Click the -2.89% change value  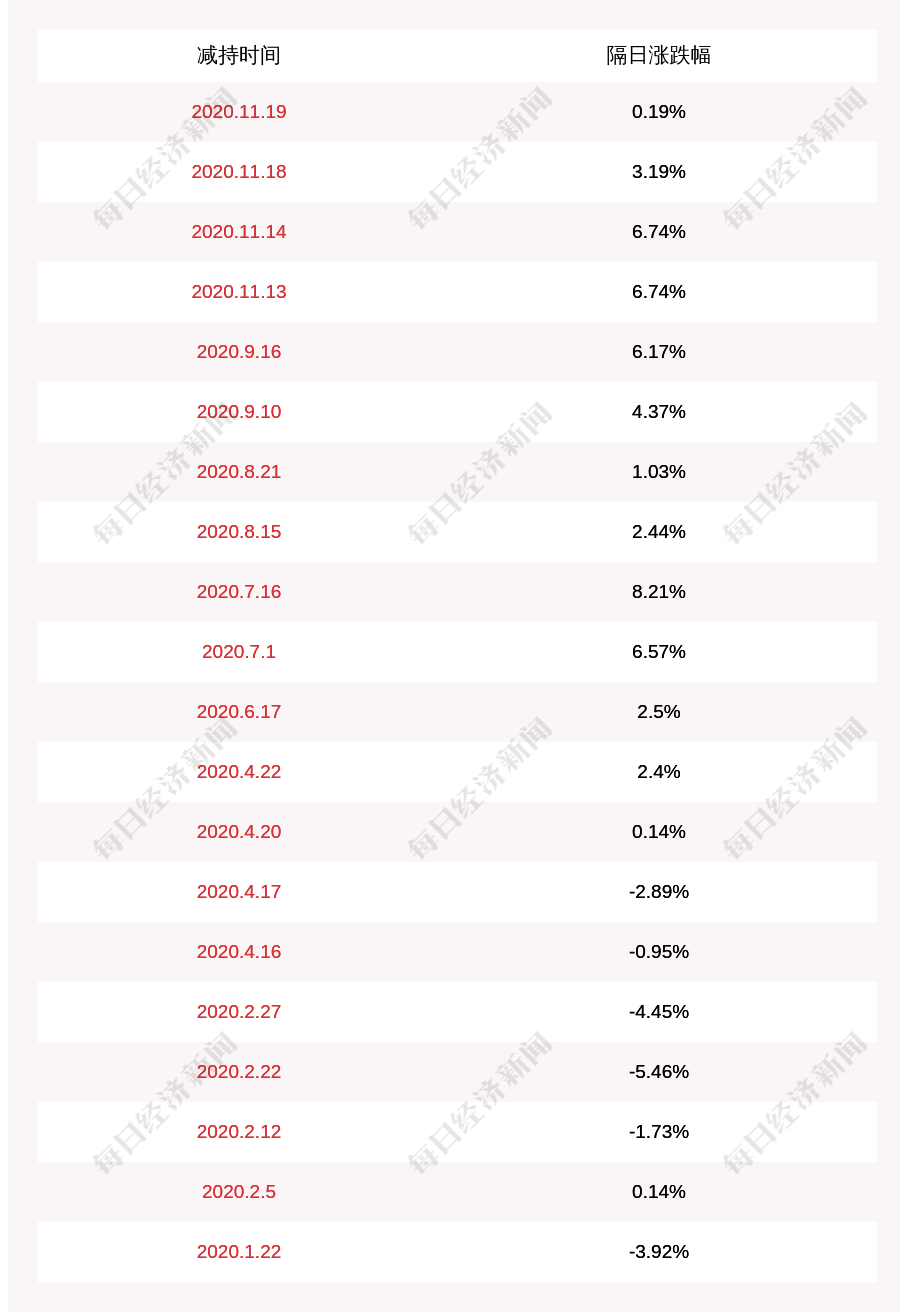(x=658, y=891)
